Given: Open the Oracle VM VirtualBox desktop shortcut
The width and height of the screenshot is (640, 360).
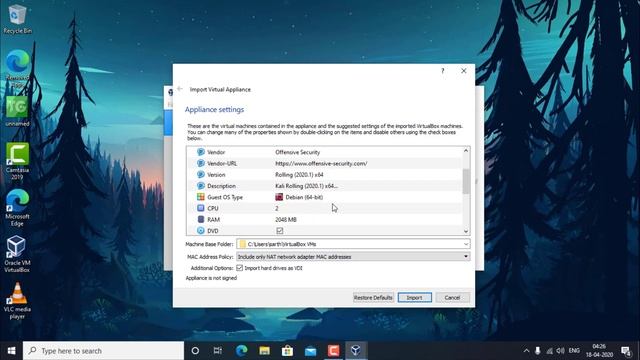Looking at the screenshot, I should click(x=17, y=254).
